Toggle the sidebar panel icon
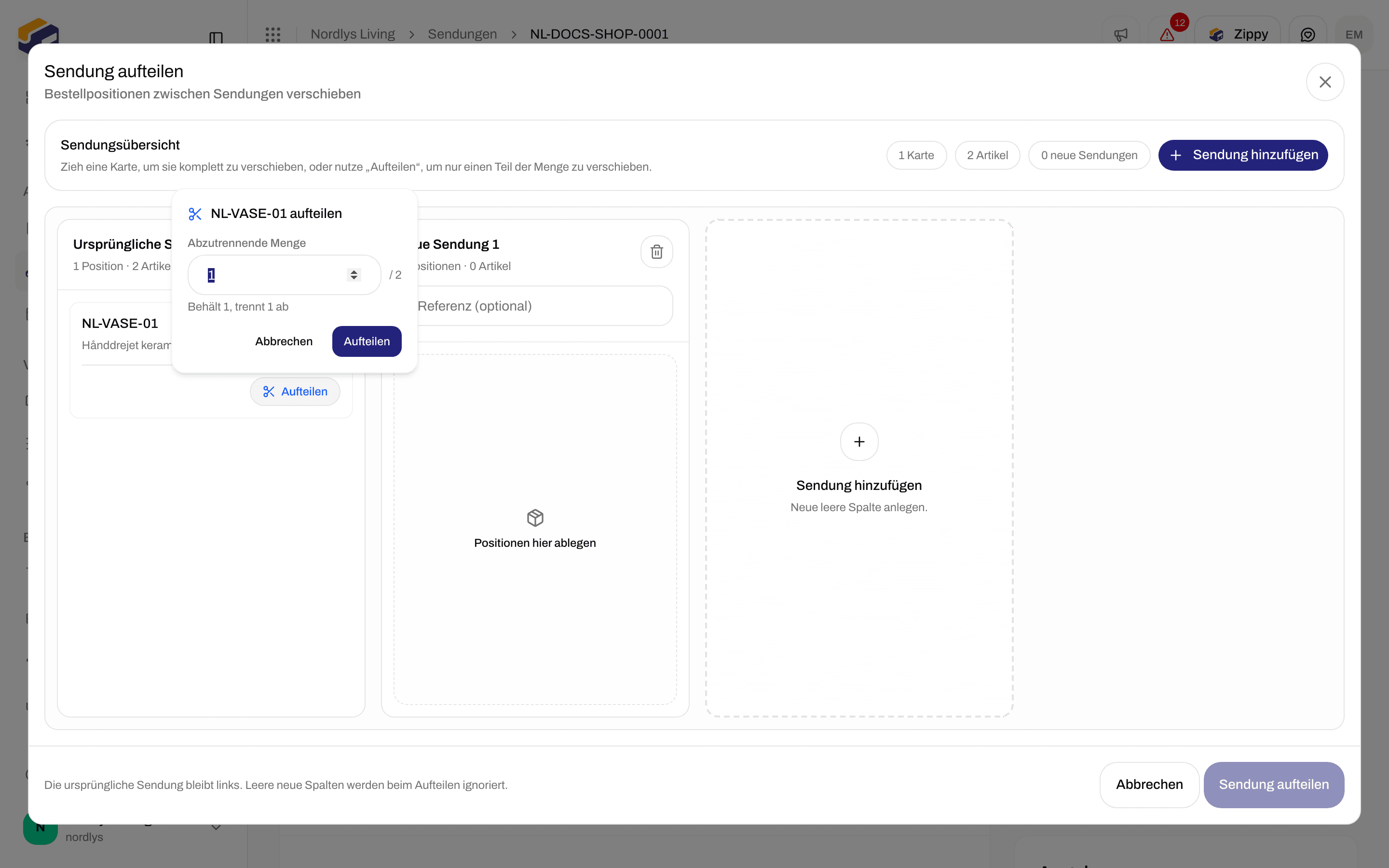Viewport: 1389px width, 868px height. click(x=216, y=38)
